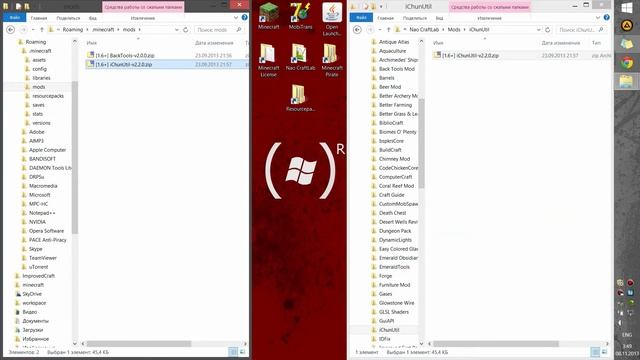Go back in the left Explorer window
Image resolution: width=640 pixels, height=360 pixels.
pyautogui.click(x=11, y=29)
